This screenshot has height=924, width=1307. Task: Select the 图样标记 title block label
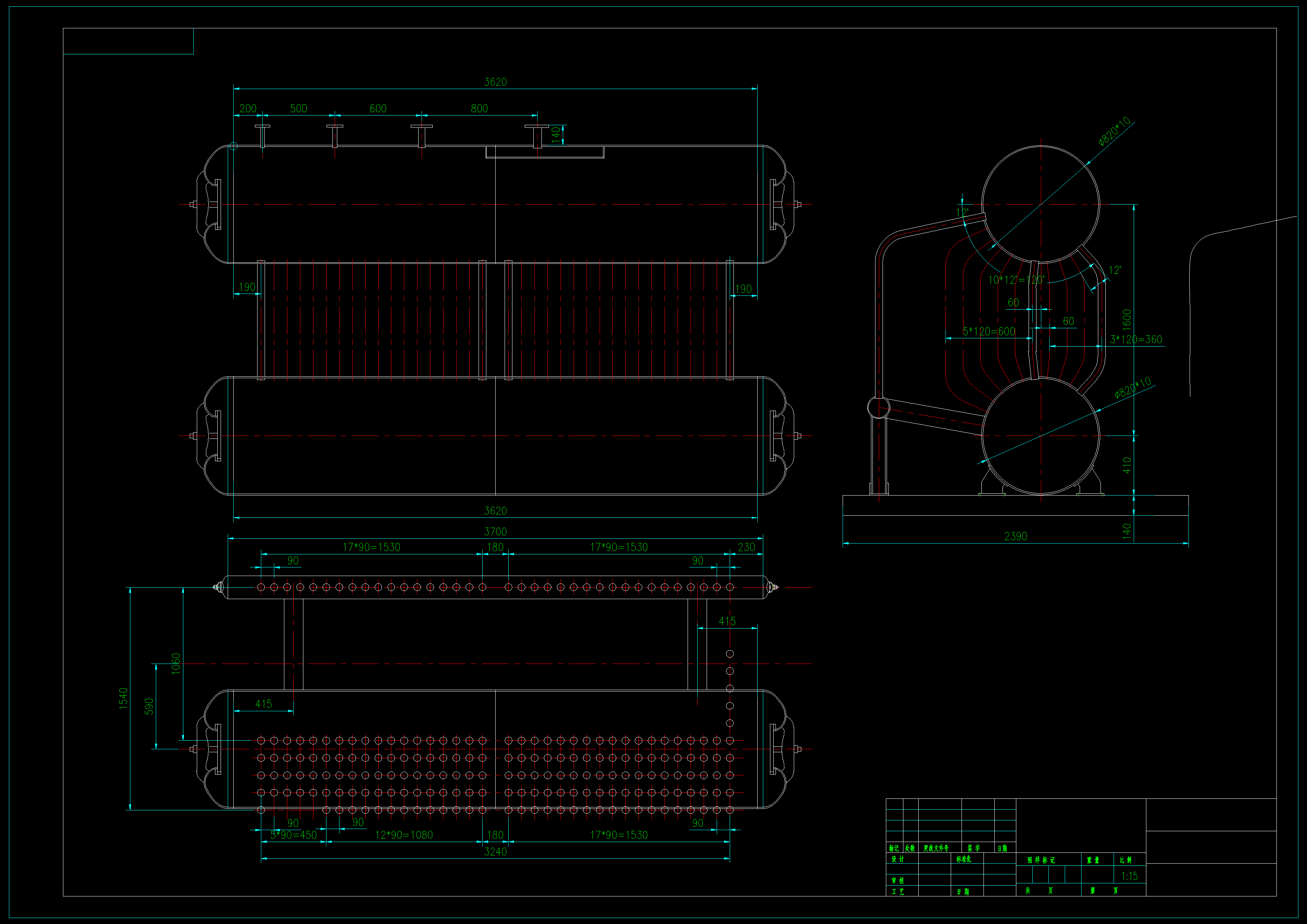pyautogui.click(x=1041, y=860)
